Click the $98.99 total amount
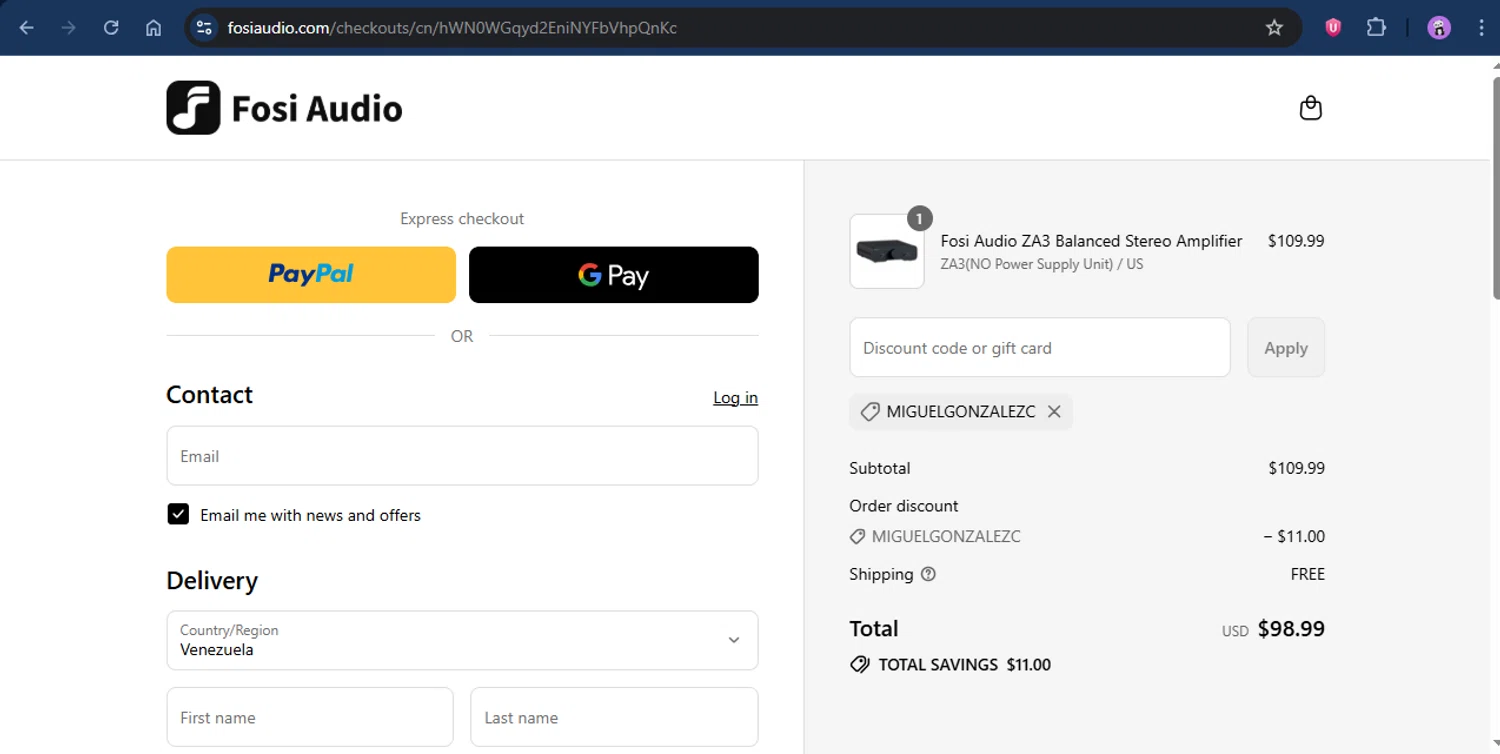Viewport: 1500px width, 754px height. click(x=1291, y=629)
